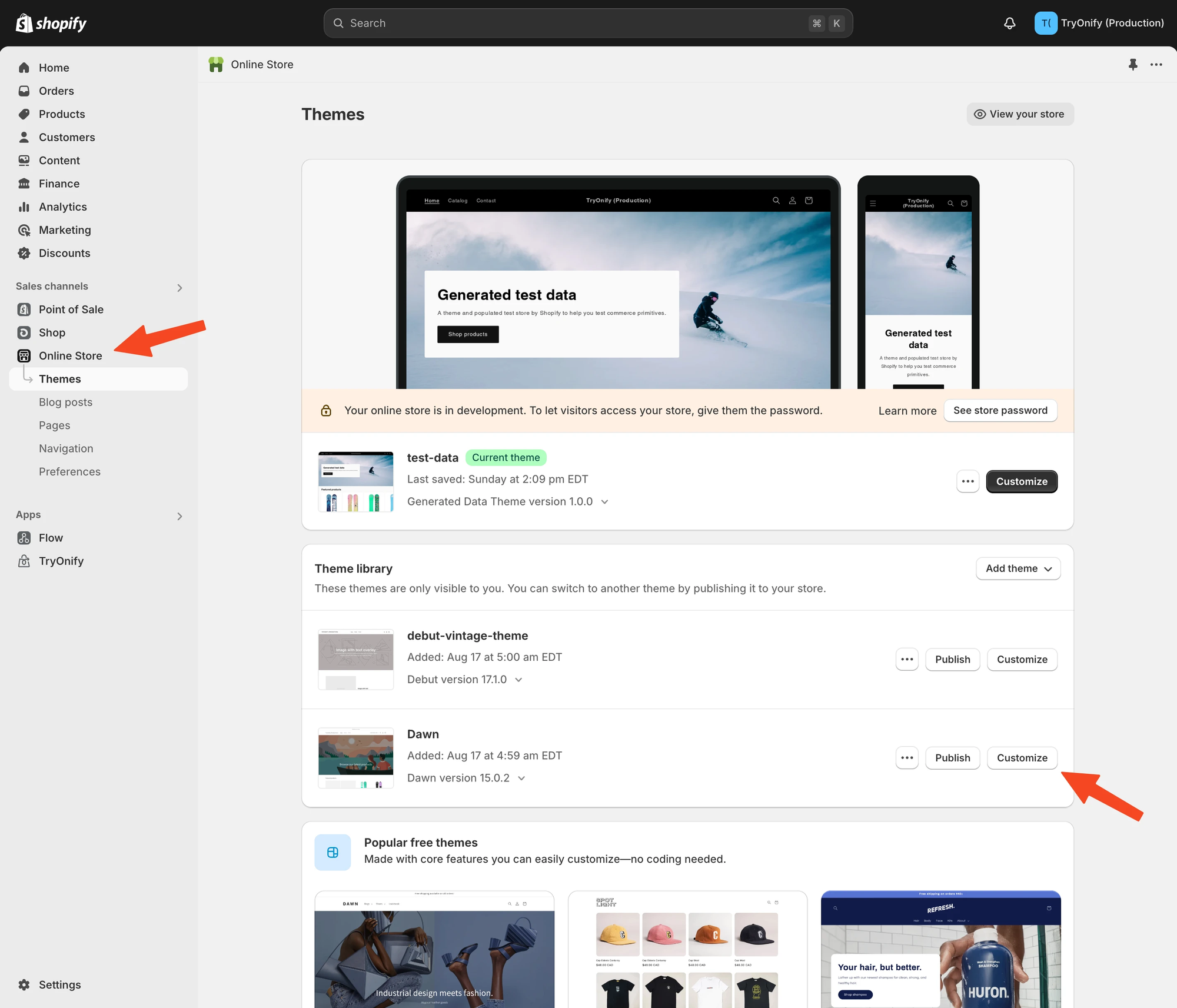Click the Current theme badge
Image resolution: width=1177 pixels, height=1008 pixels.
pos(506,457)
